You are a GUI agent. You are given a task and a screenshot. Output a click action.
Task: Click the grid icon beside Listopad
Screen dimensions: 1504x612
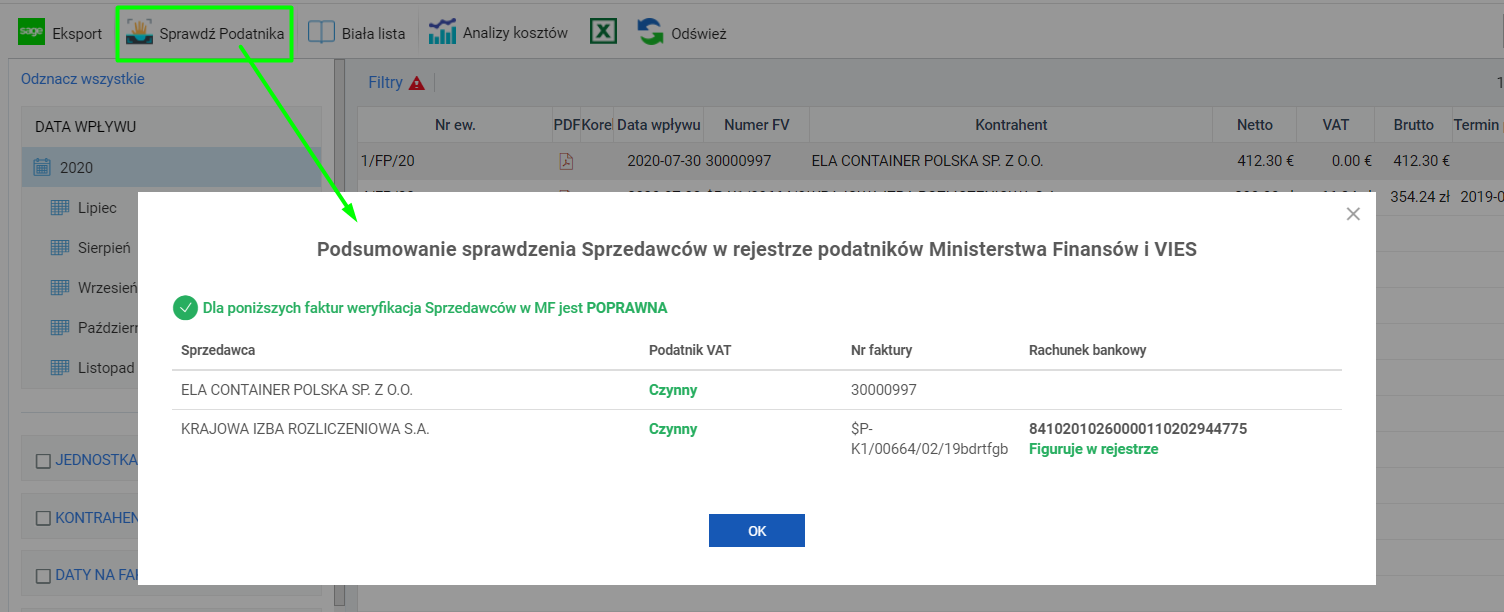59,368
